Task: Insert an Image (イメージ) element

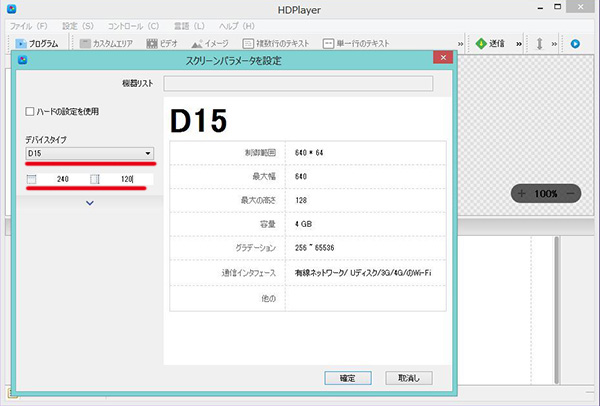Action: click(x=210, y=43)
